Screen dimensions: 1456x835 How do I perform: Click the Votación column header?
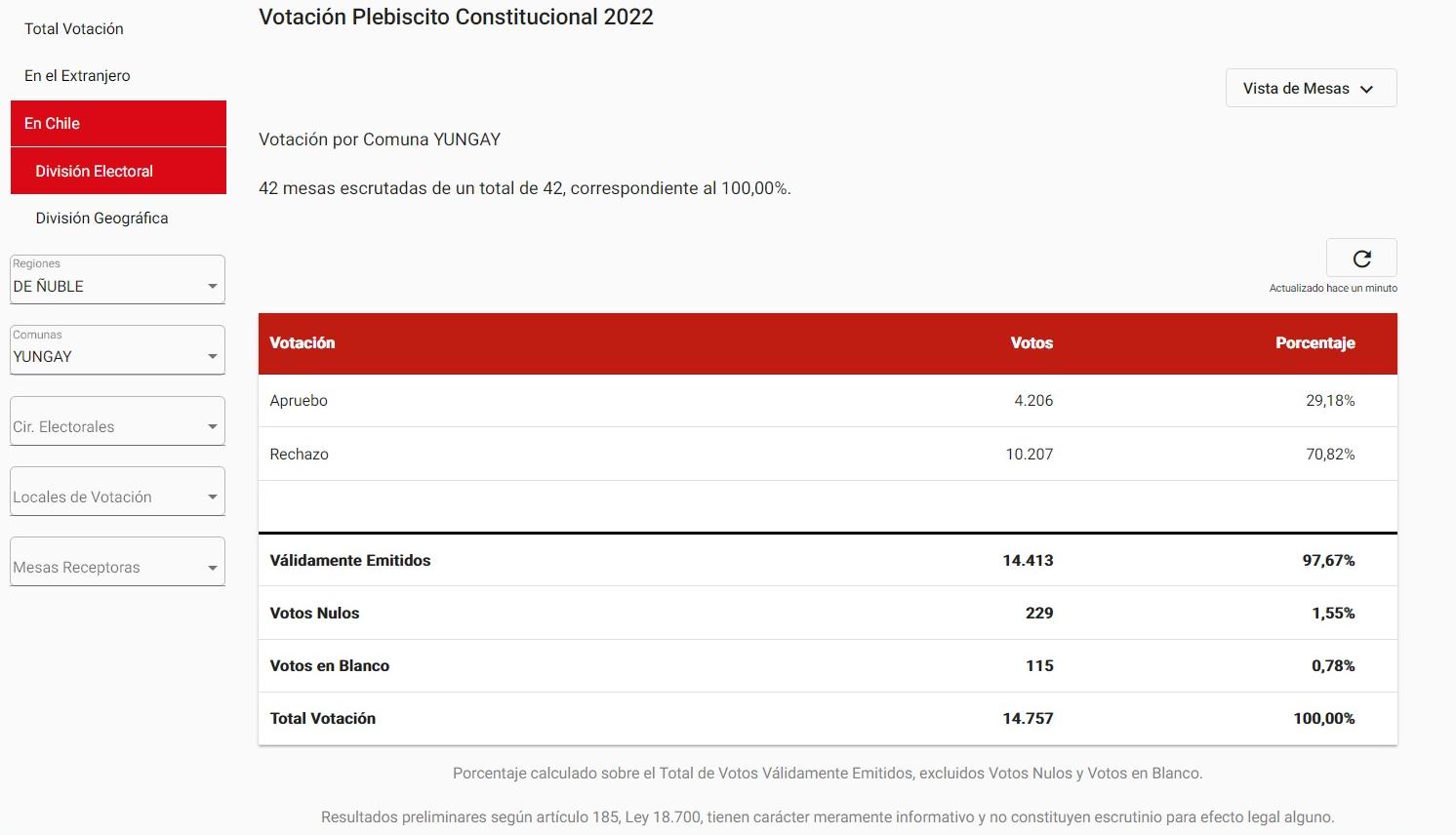[x=303, y=343]
